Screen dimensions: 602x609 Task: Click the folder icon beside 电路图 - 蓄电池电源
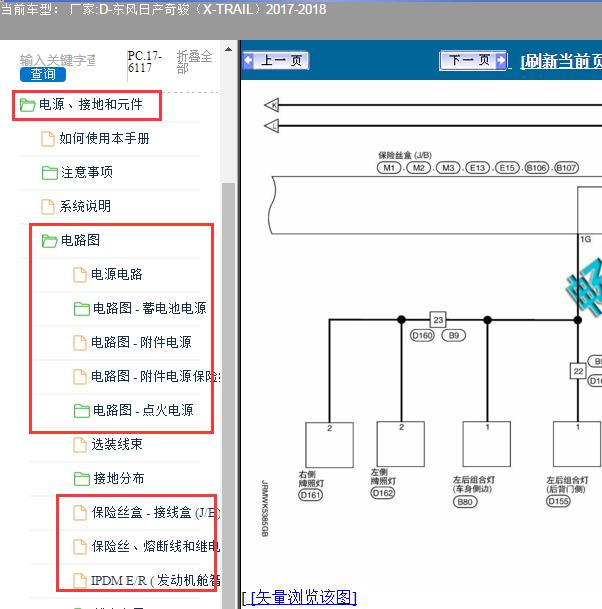tap(82, 309)
